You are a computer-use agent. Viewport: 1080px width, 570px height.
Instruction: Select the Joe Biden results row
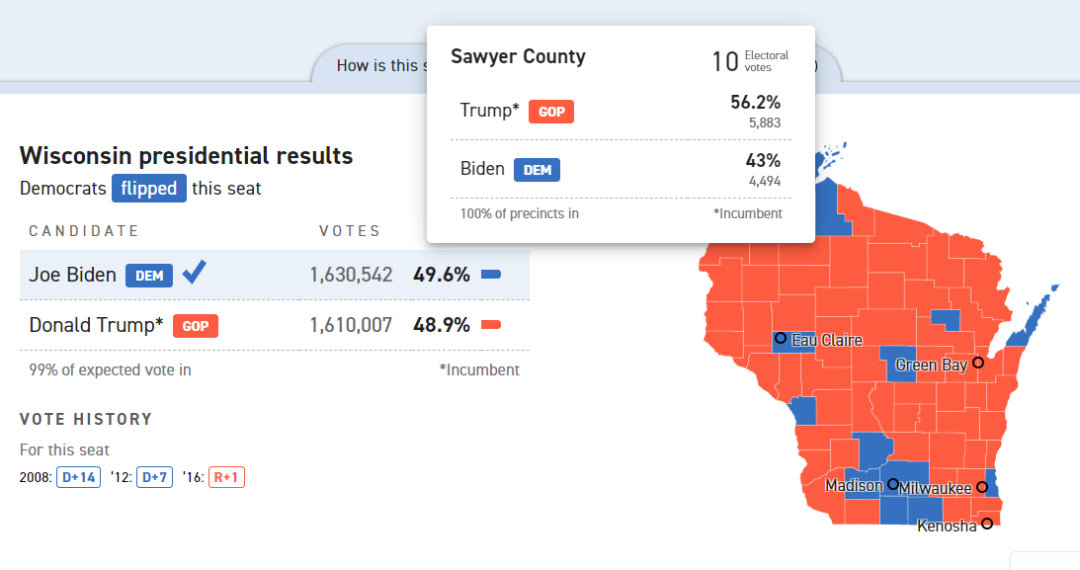[x=274, y=274]
